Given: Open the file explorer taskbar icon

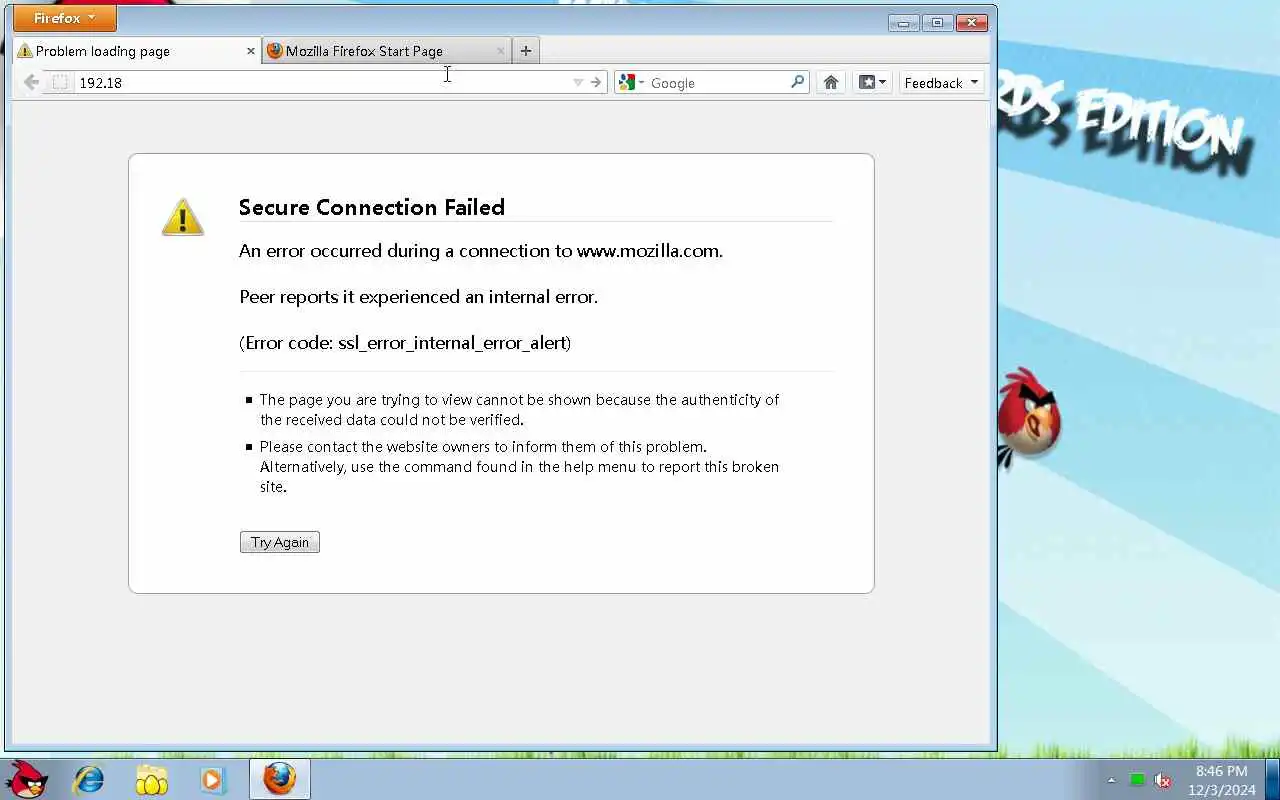Looking at the screenshot, I should click(x=151, y=779).
